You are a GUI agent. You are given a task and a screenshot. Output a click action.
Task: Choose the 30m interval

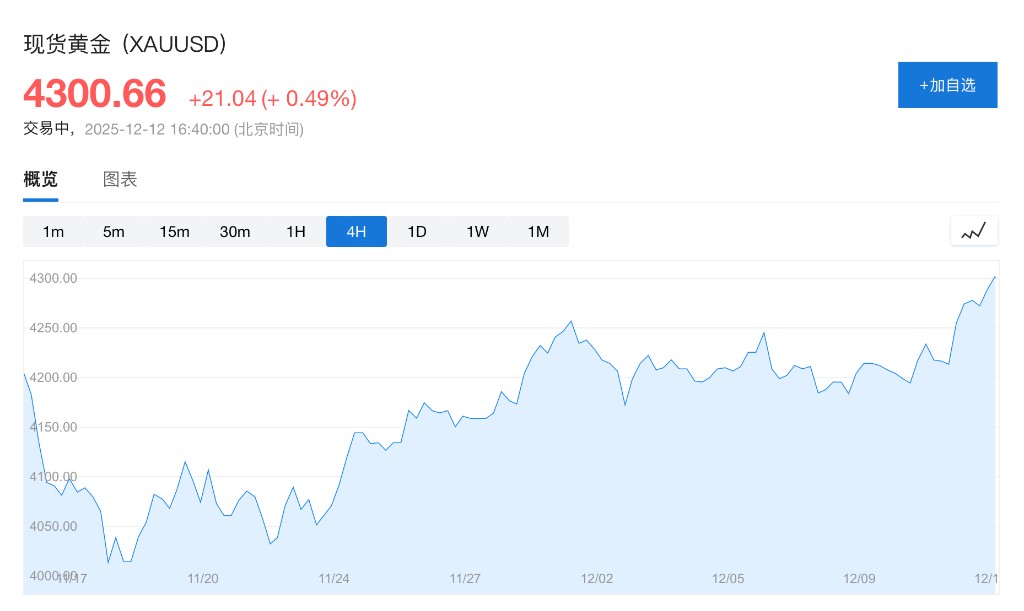coord(235,232)
